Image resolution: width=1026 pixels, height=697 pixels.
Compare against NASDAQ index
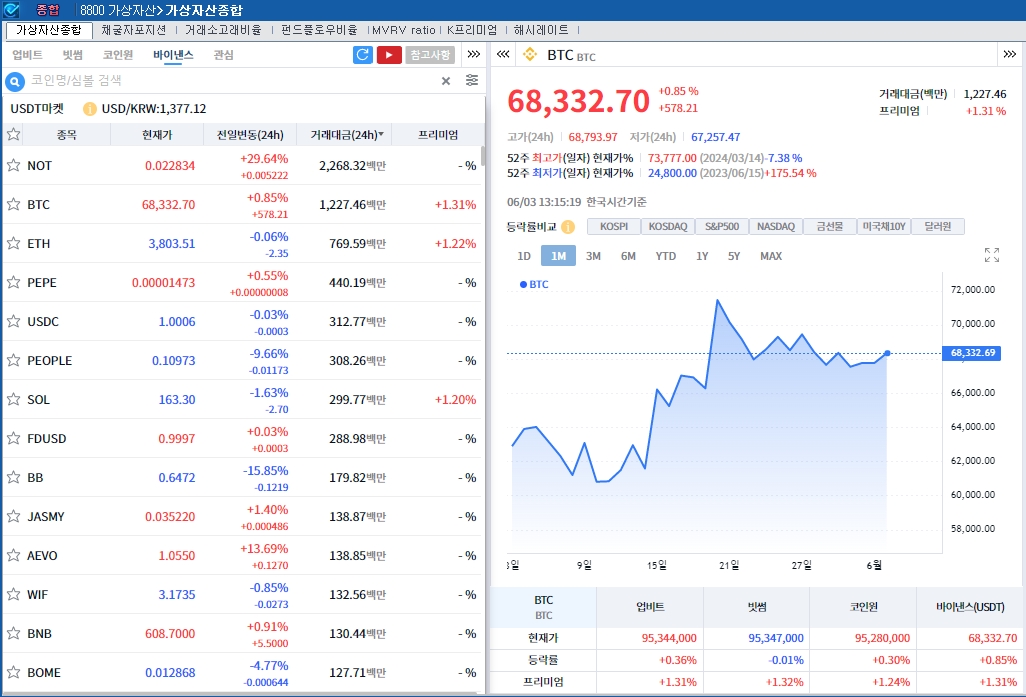pyautogui.click(x=775, y=227)
